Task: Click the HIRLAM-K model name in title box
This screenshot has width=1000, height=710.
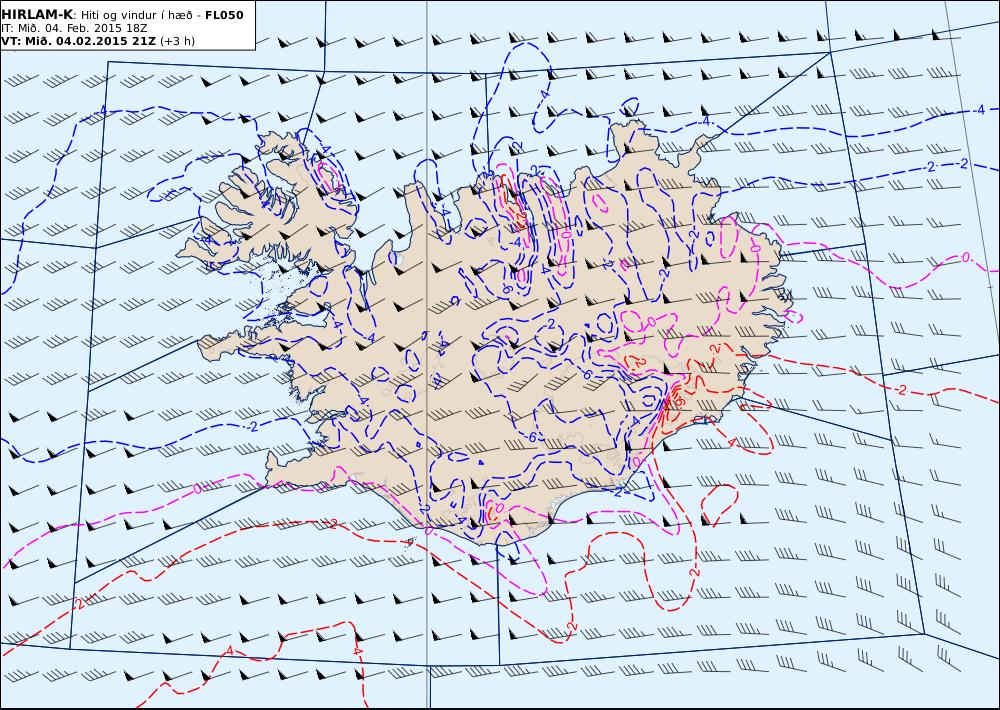Action: pos(37,15)
